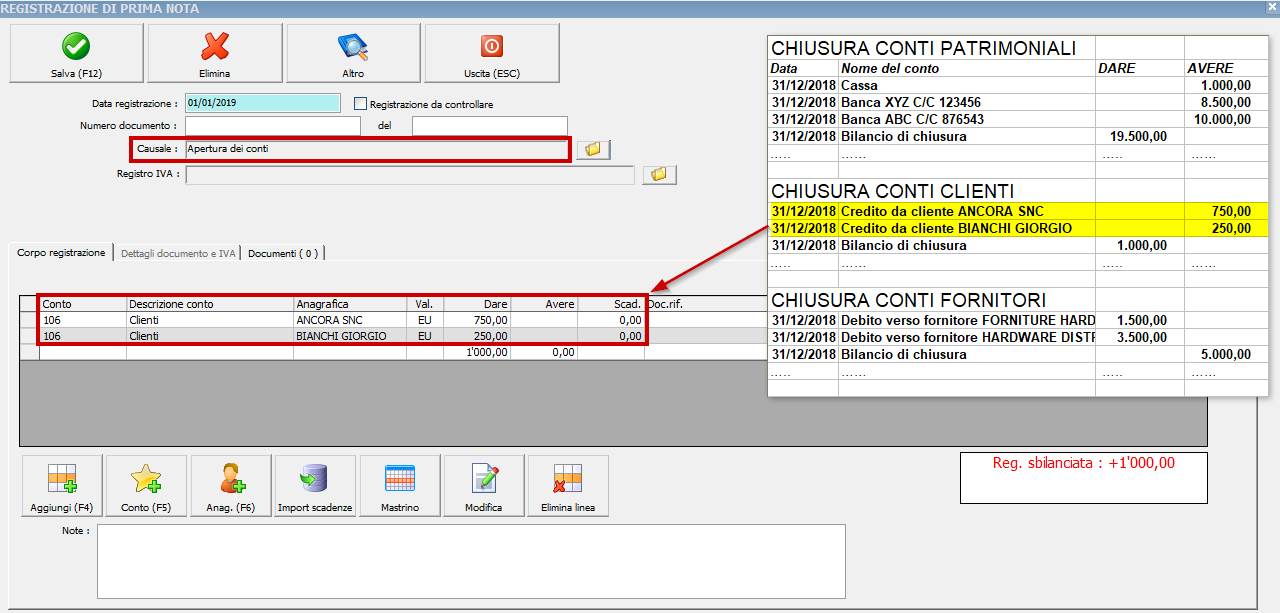Delete the registration using Elimina
1280x613 pixels.
pyautogui.click(x=214, y=52)
